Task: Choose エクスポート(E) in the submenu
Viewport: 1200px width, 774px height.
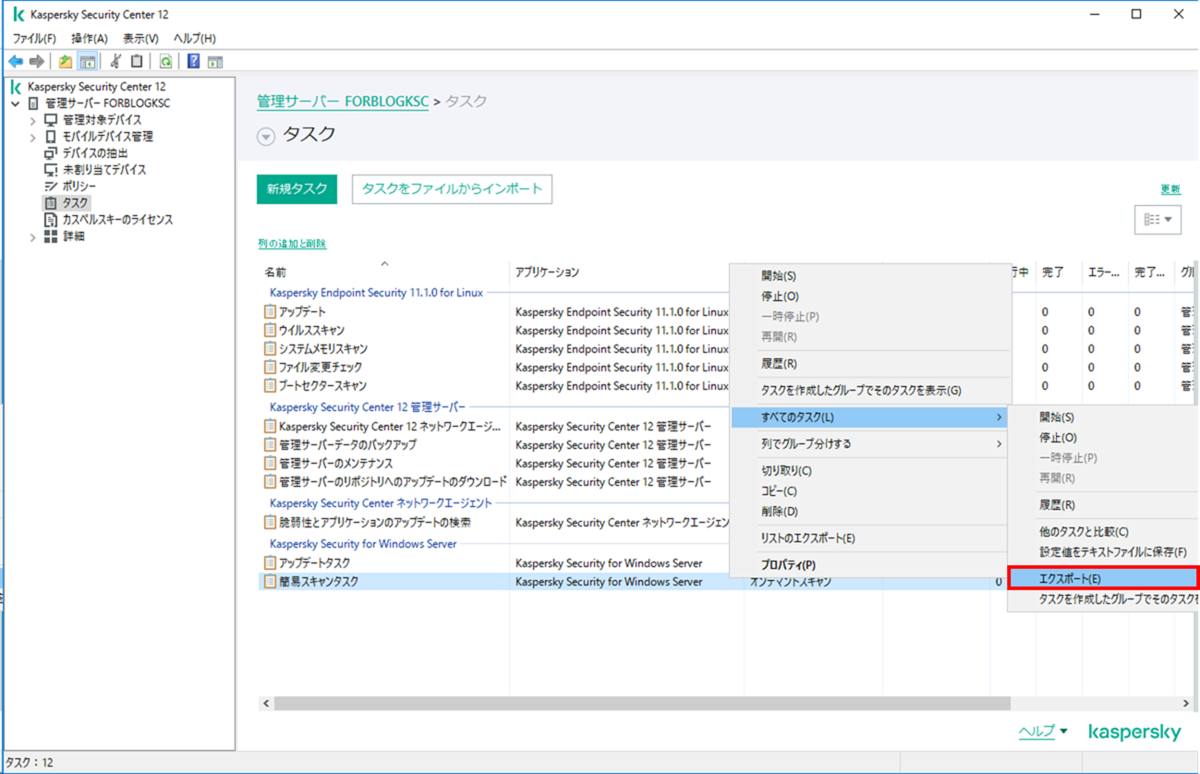Action: pyautogui.click(x=1103, y=578)
